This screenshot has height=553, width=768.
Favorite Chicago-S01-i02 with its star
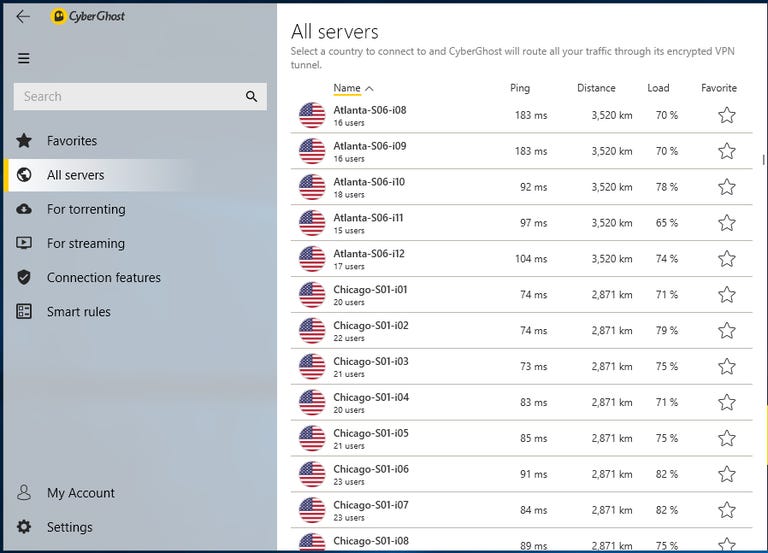click(x=727, y=331)
